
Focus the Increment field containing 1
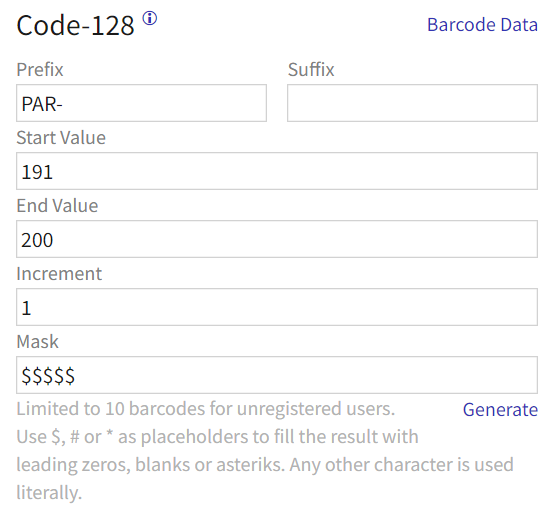[x=277, y=307]
